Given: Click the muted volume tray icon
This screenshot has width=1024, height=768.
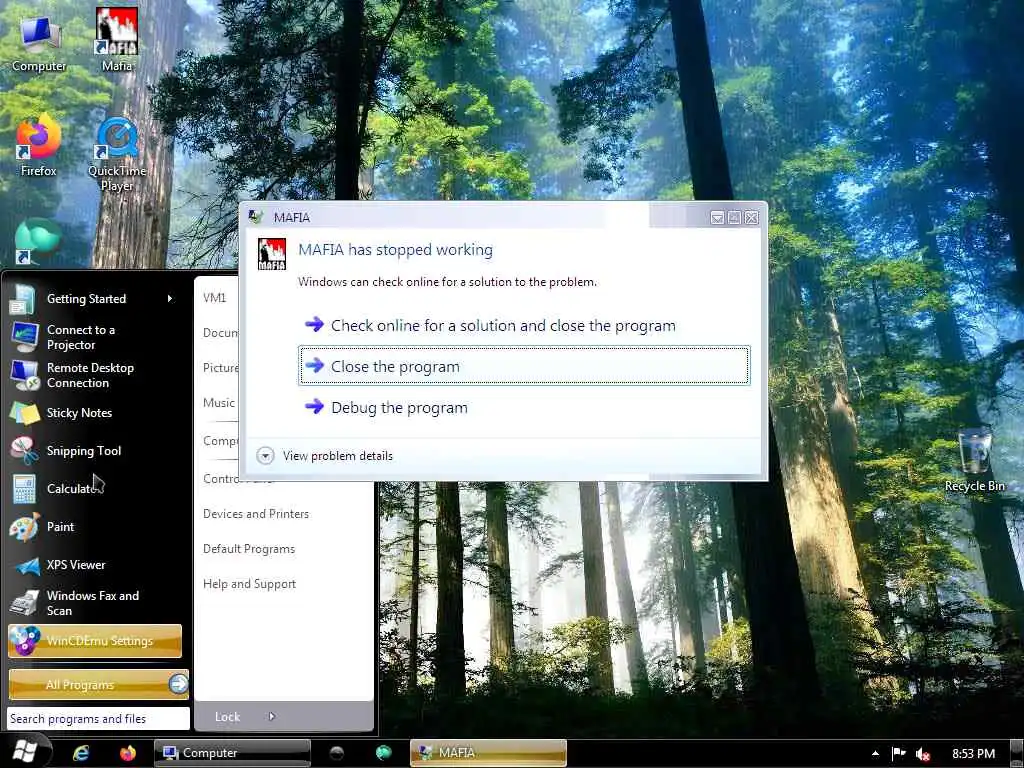Looking at the screenshot, I should pyautogui.click(x=923, y=754).
